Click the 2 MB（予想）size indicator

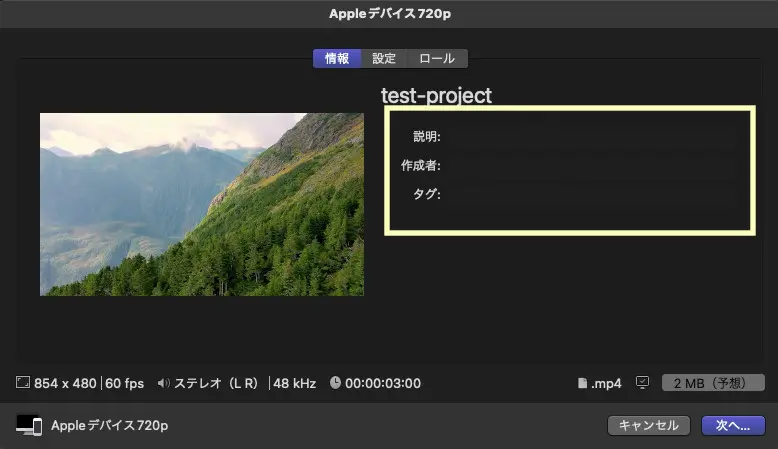pyautogui.click(x=713, y=383)
